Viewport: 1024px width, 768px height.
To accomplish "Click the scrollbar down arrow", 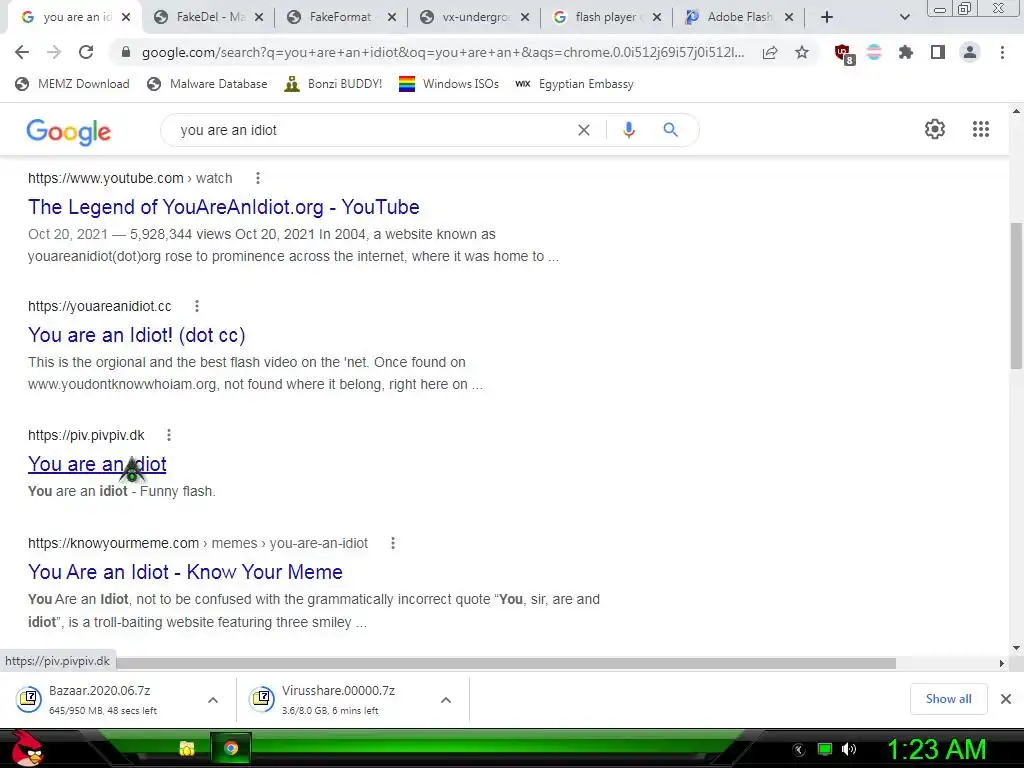I will click(1016, 648).
